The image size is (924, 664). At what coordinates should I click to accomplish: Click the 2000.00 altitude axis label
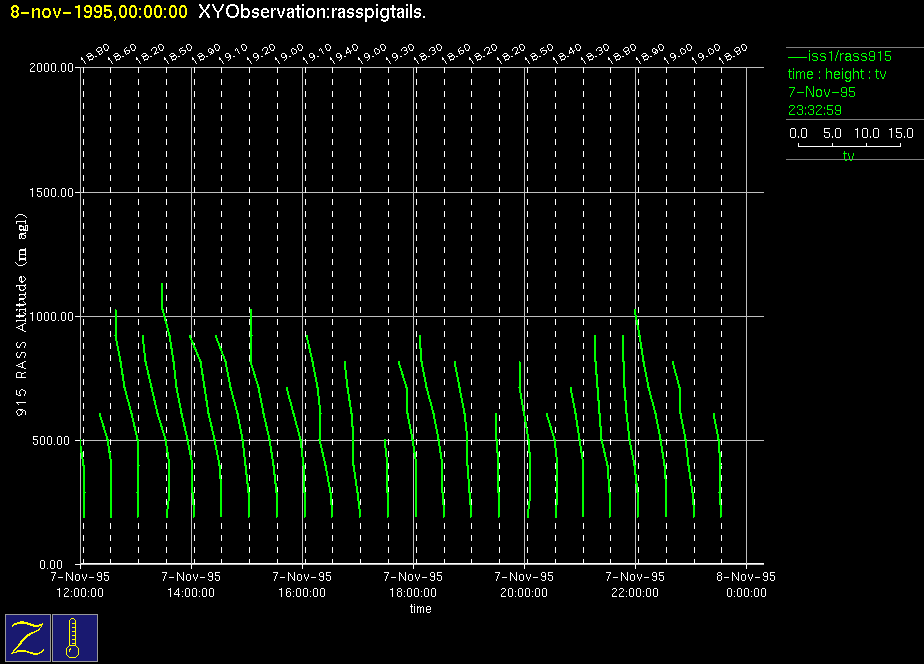point(51,68)
